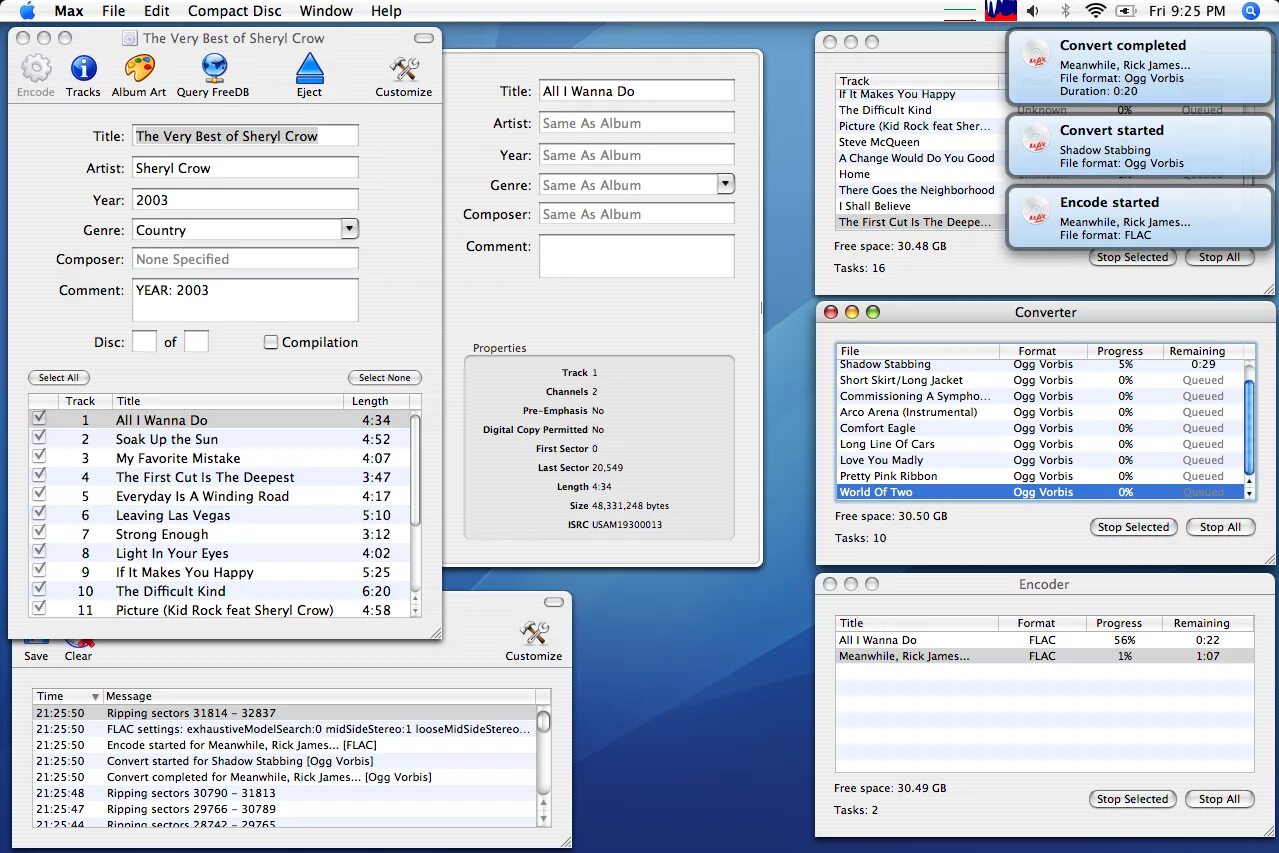Open the Tracks info icon in toolbar
The height and width of the screenshot is (853, 1279).
83,68
